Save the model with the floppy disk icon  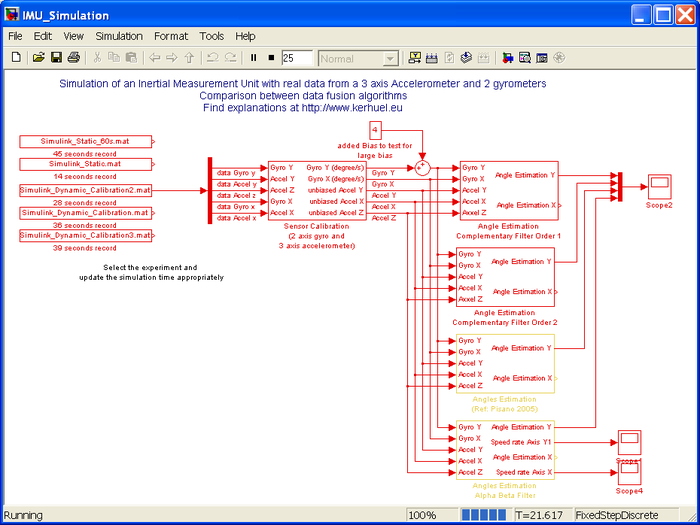point(56,58)
